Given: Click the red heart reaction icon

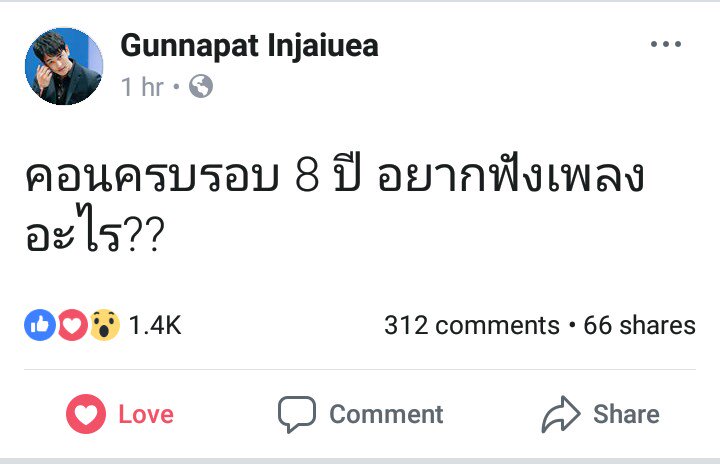Looking at the screenshot, I should (71, 325).
